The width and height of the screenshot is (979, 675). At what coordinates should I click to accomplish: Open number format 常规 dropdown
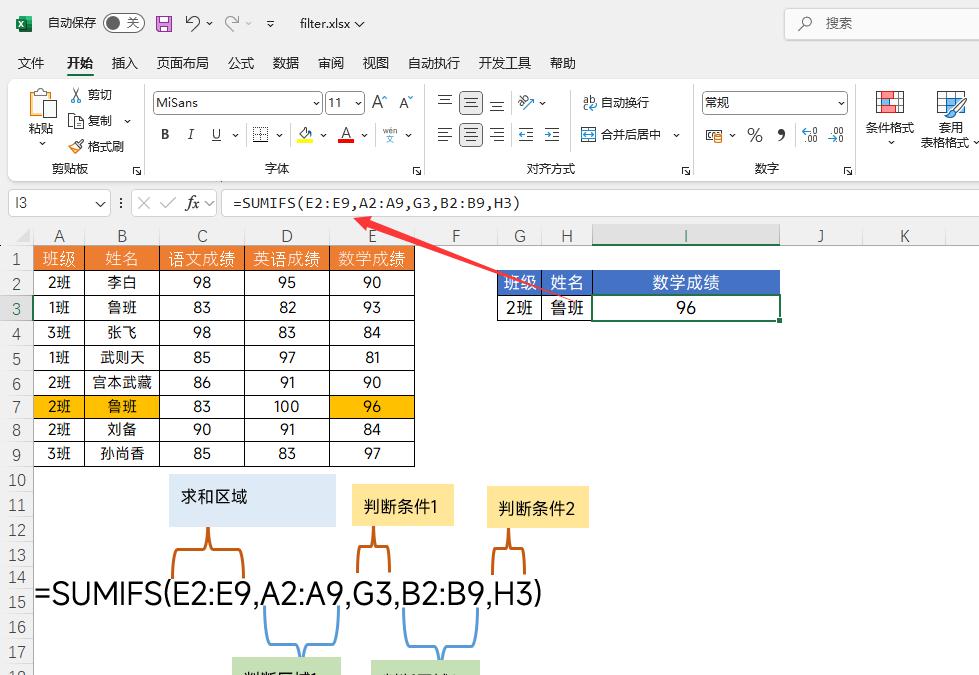pos(841,103)
